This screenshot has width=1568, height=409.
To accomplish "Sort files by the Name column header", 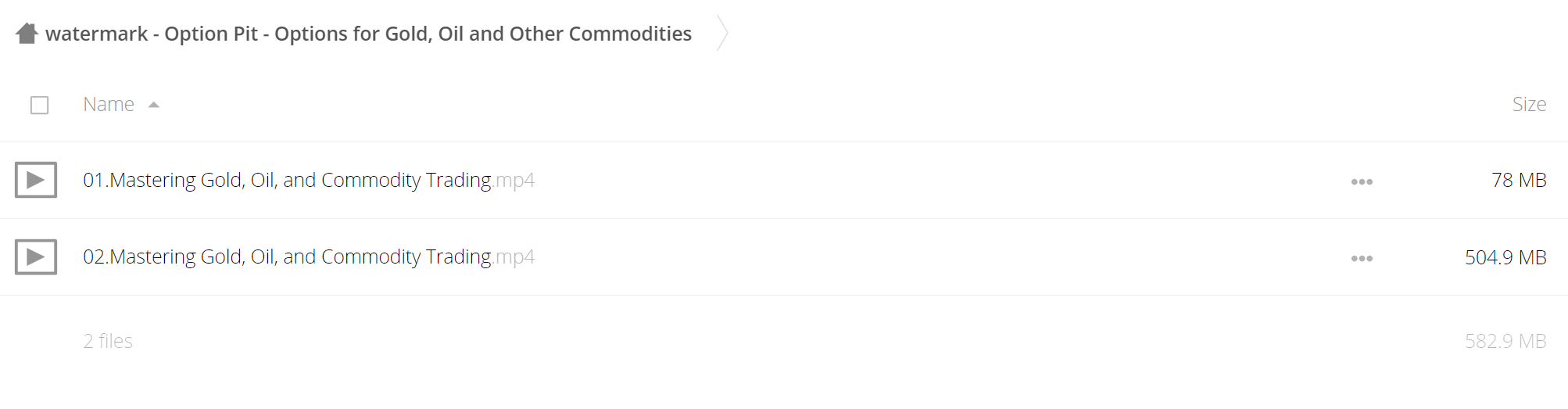I will [109, 104].
